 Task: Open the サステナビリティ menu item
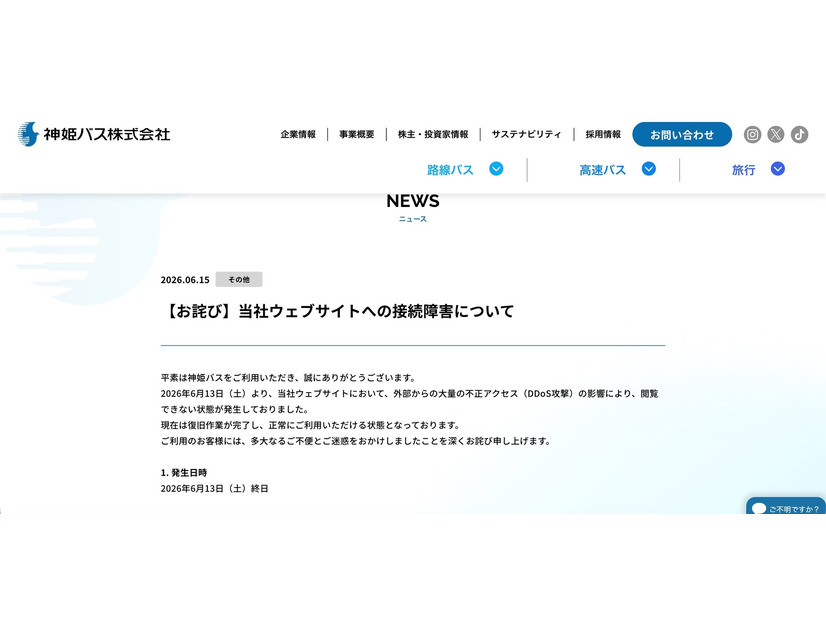click(x=526, y=134)
